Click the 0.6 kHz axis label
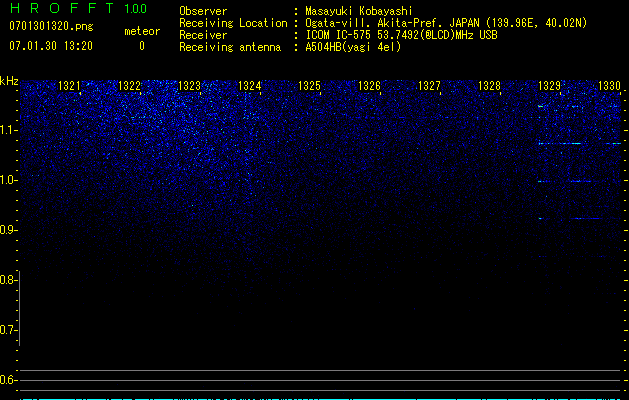This screenshot has height=400, width=629. tap(8, 380)
